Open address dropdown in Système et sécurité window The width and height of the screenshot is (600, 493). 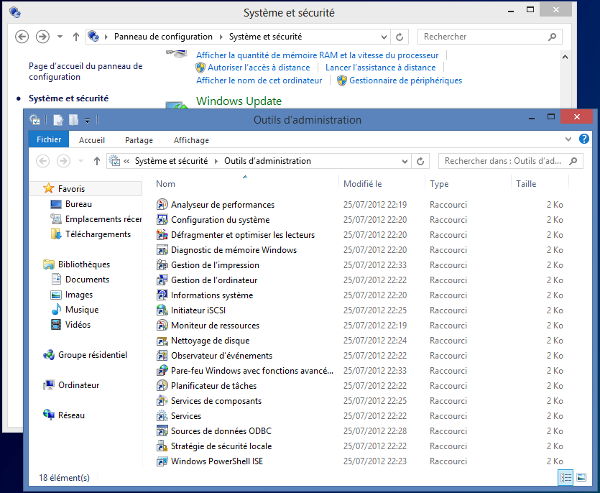(384, 37)
